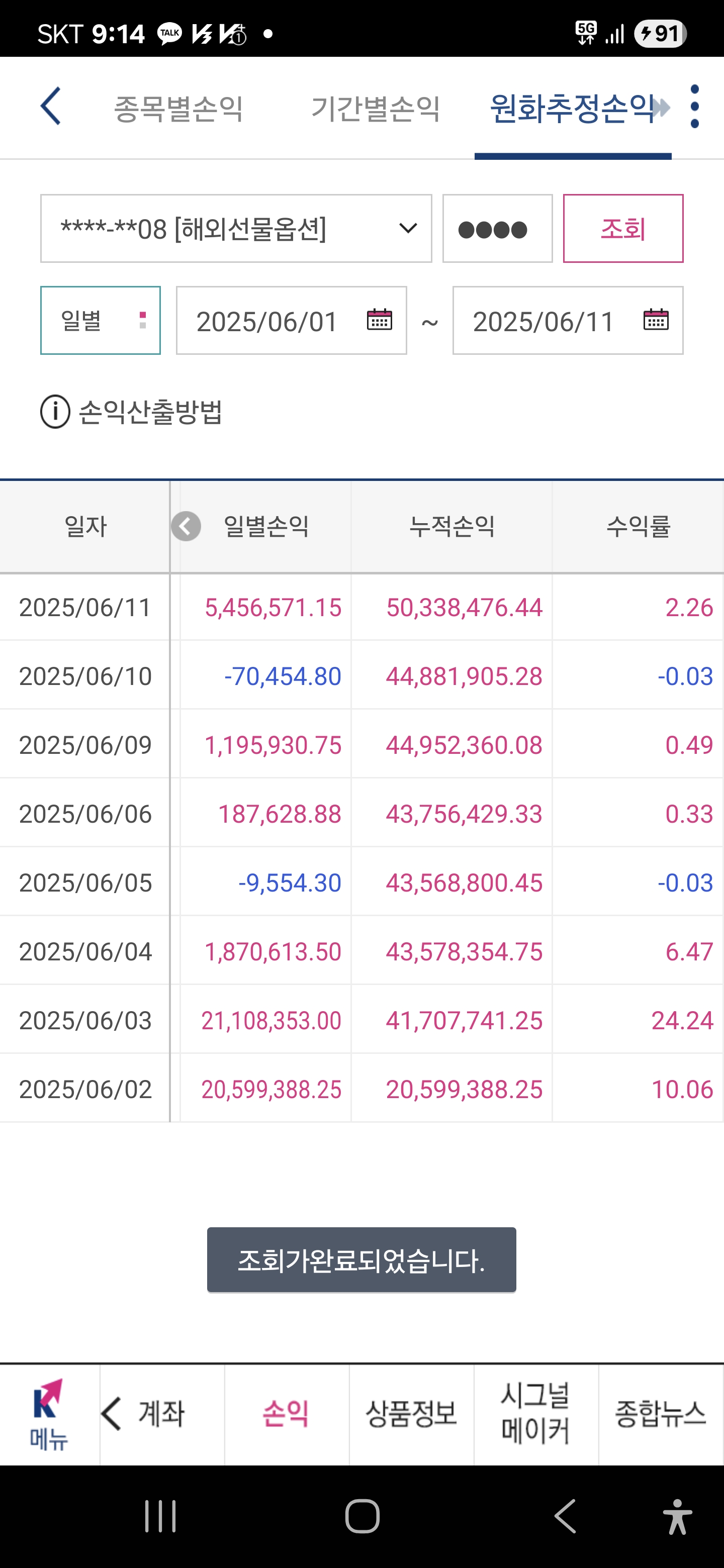Tap cumulative profit 44,952,360.08
This screenshot has height=1568, width=724.
click(464, 745)
